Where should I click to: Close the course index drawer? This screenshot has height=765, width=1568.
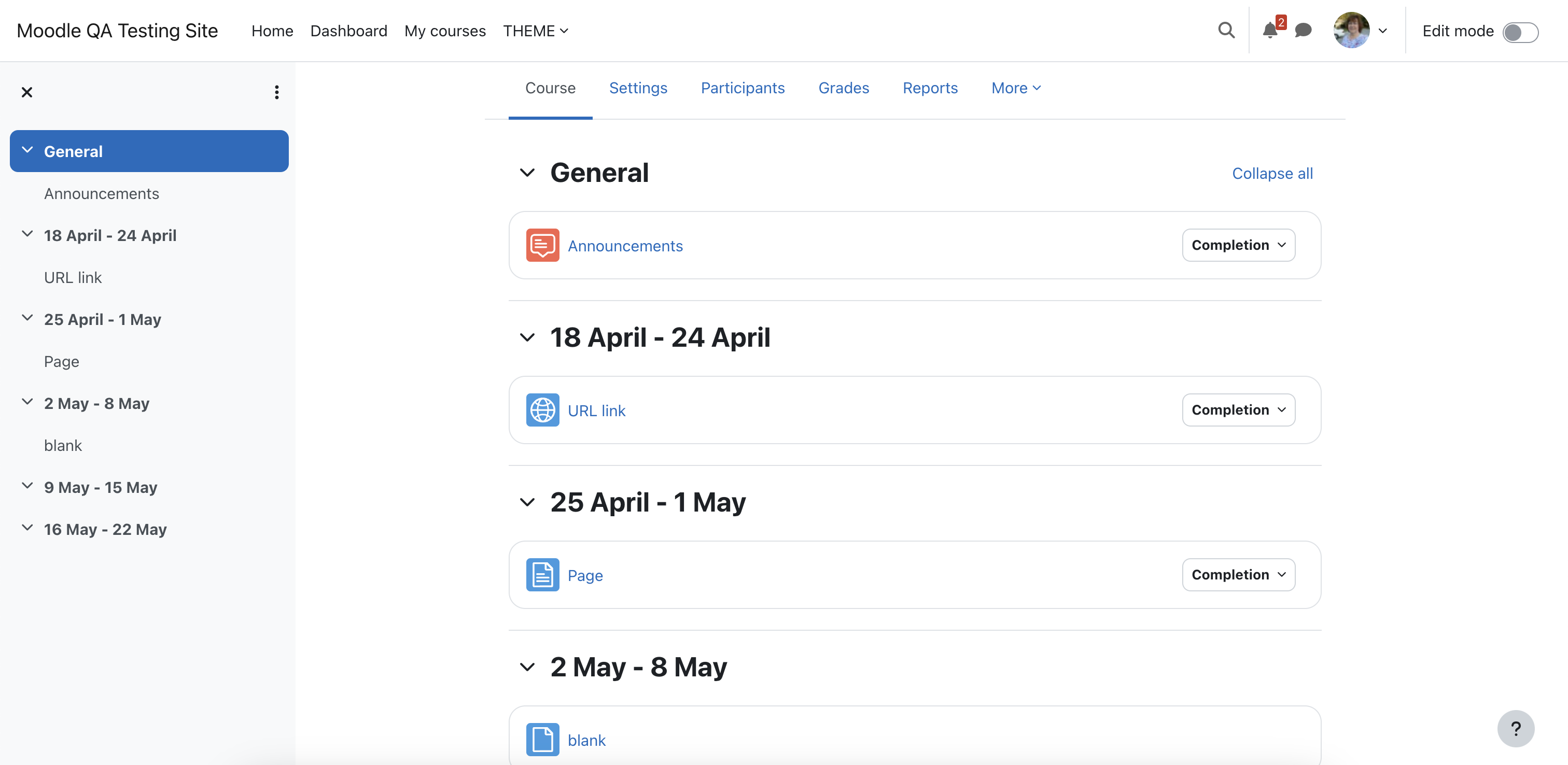27,92
